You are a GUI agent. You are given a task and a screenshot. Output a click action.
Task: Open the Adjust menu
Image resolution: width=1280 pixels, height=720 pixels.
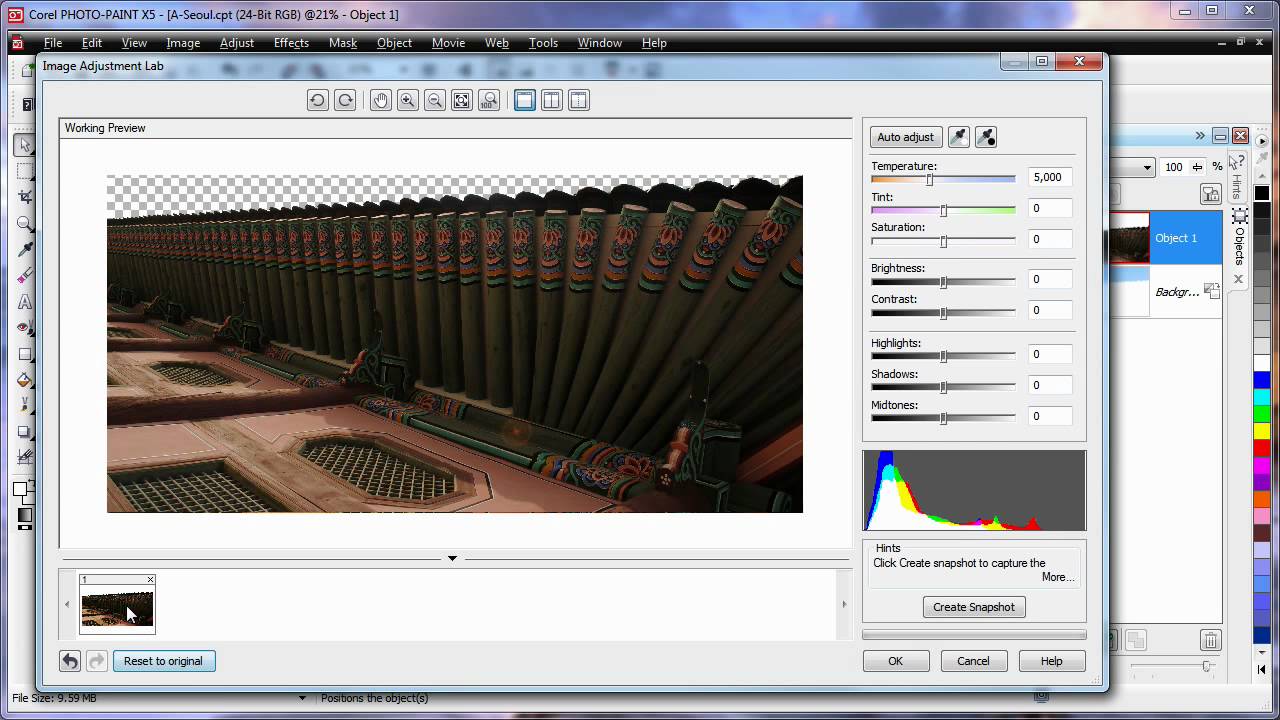(x=237, y=43)
